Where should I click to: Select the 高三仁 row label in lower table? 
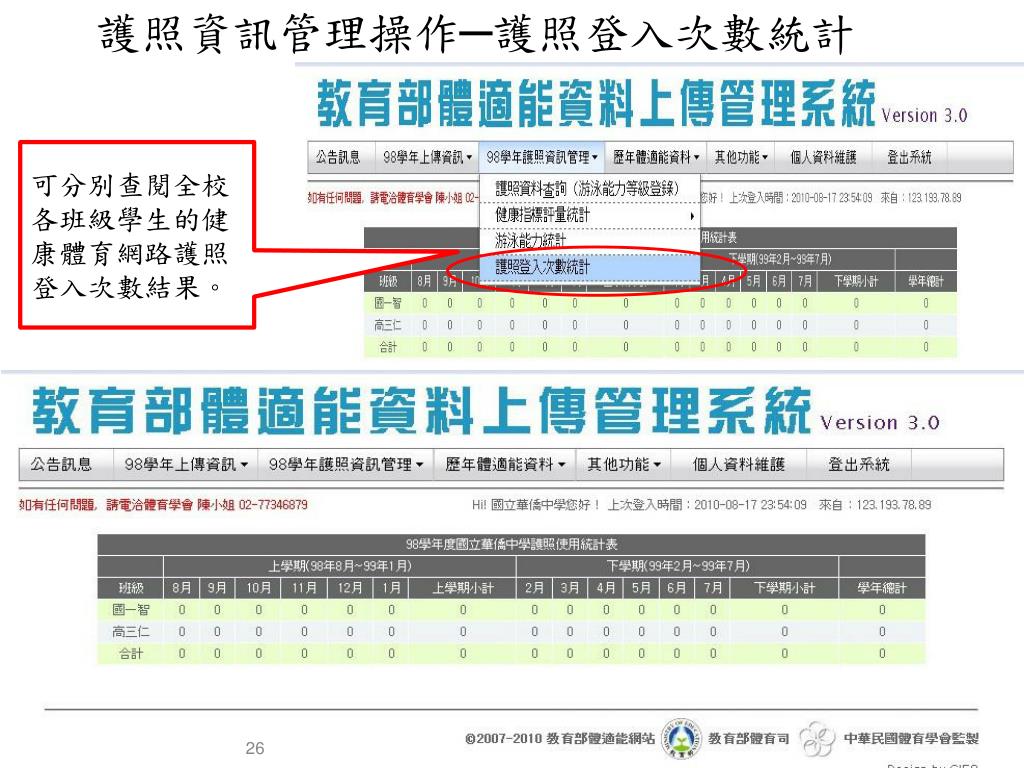tap(131, 632)
